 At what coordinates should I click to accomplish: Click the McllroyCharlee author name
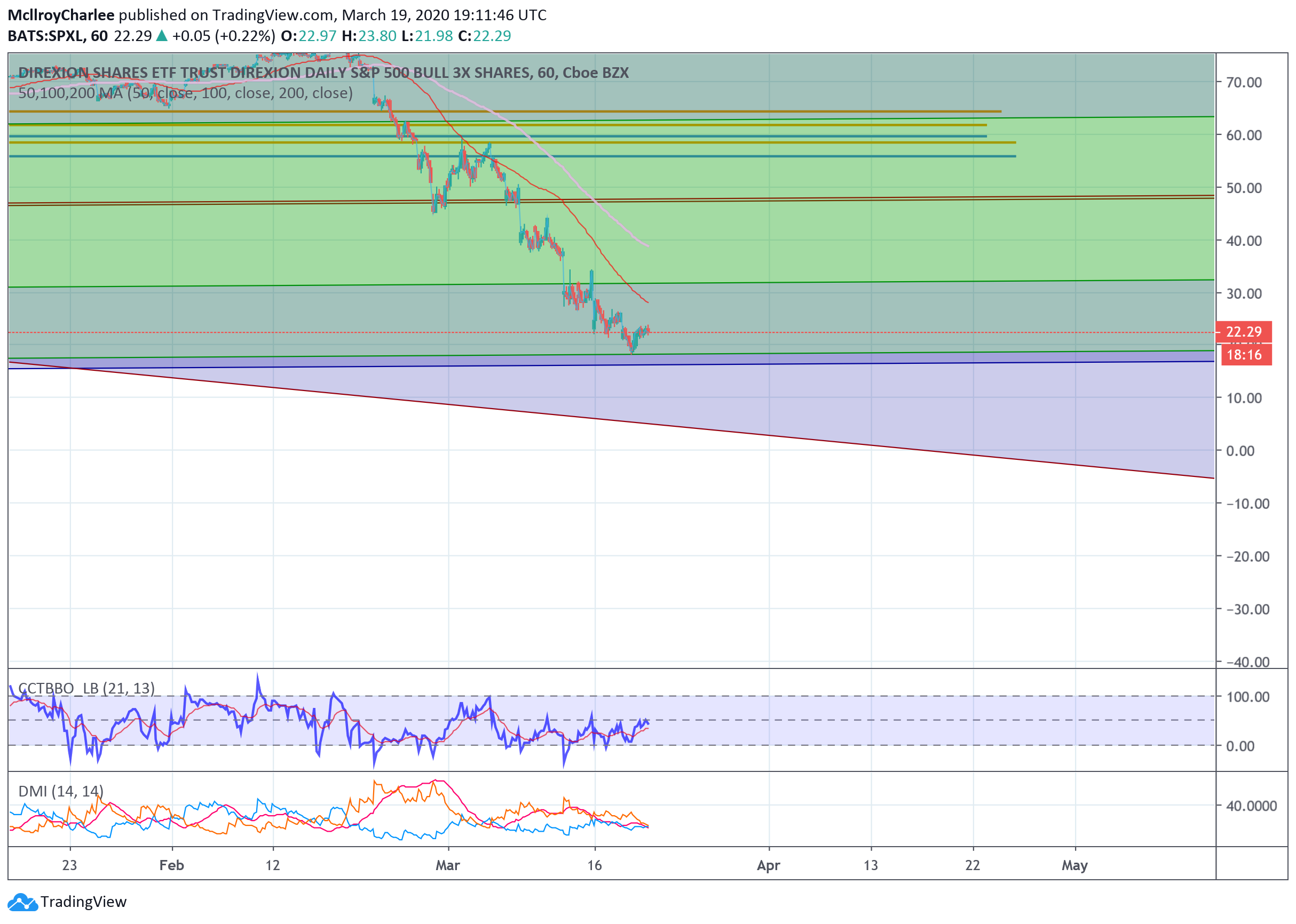pyautogui.click(x=61, y=15)
